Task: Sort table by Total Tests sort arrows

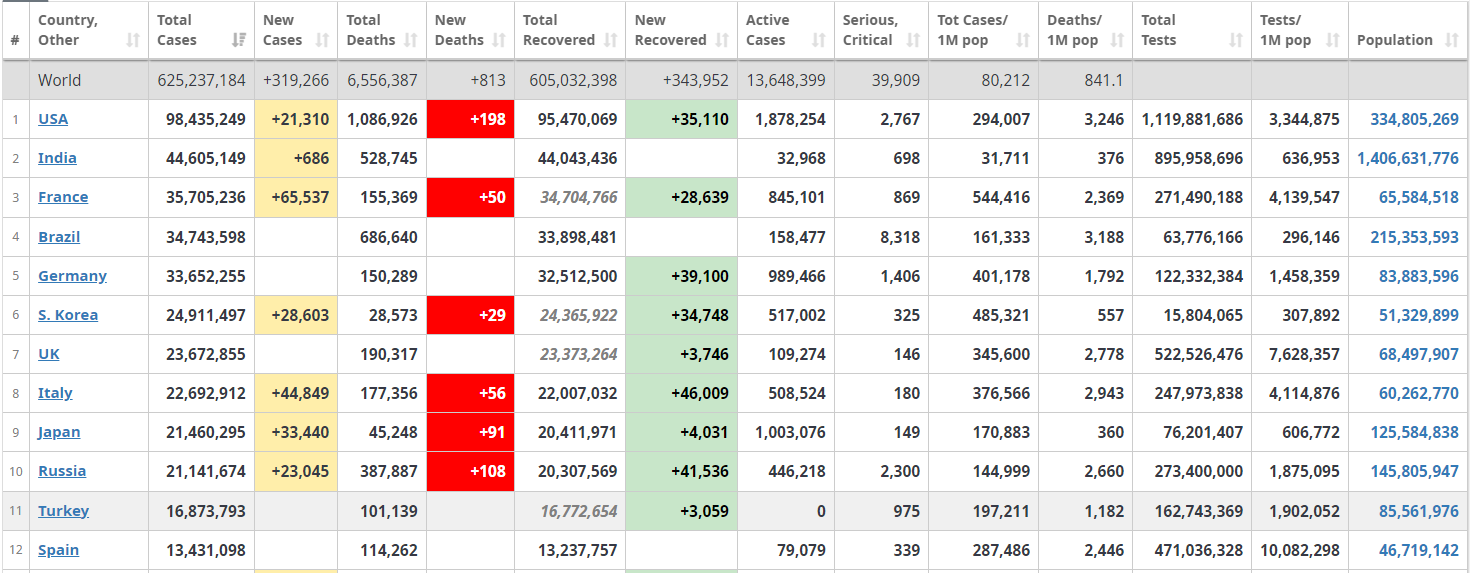Action: pyautogui.click(x=1236, y=40)
